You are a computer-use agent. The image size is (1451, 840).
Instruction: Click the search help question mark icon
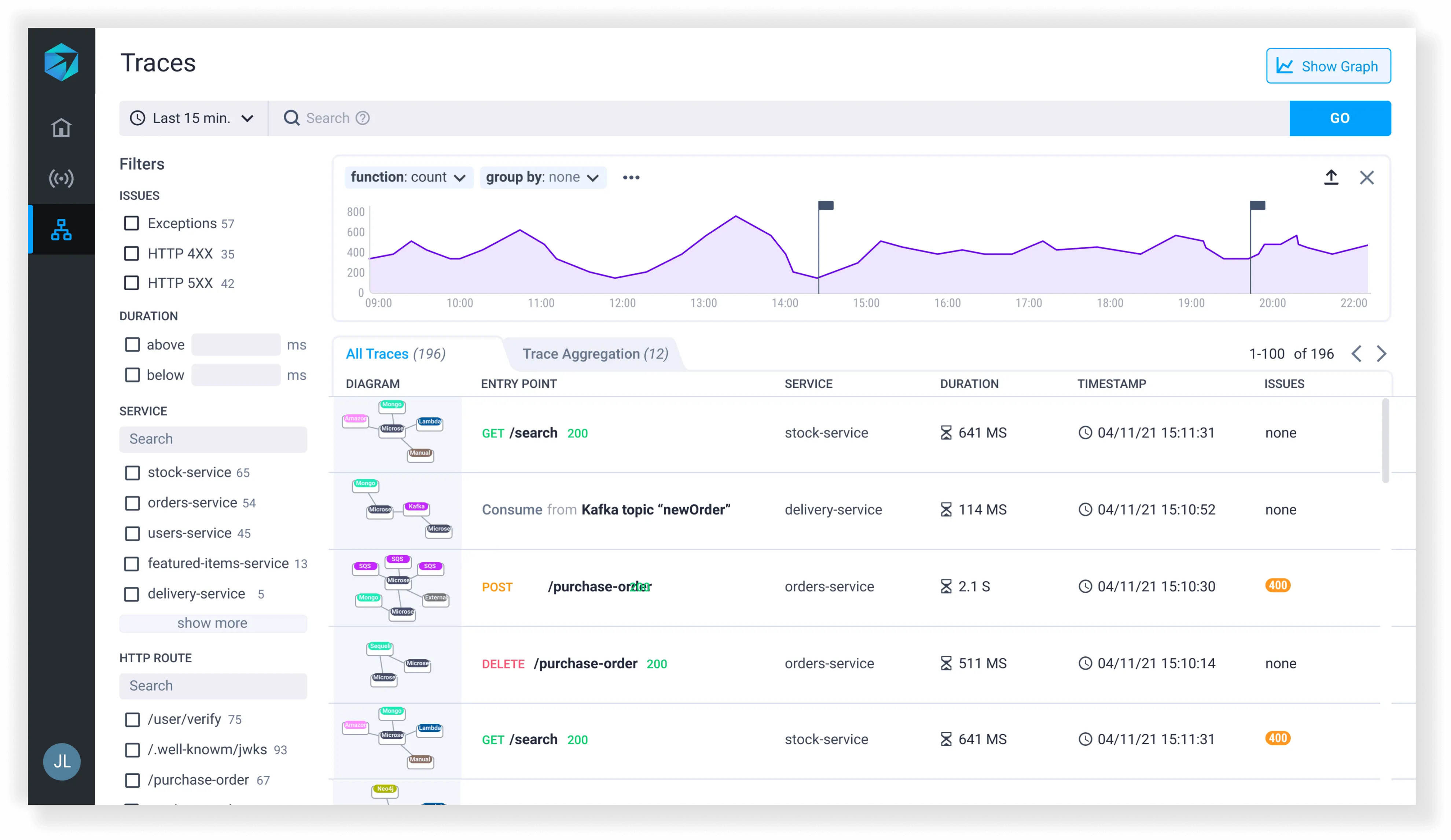(362, 118)
